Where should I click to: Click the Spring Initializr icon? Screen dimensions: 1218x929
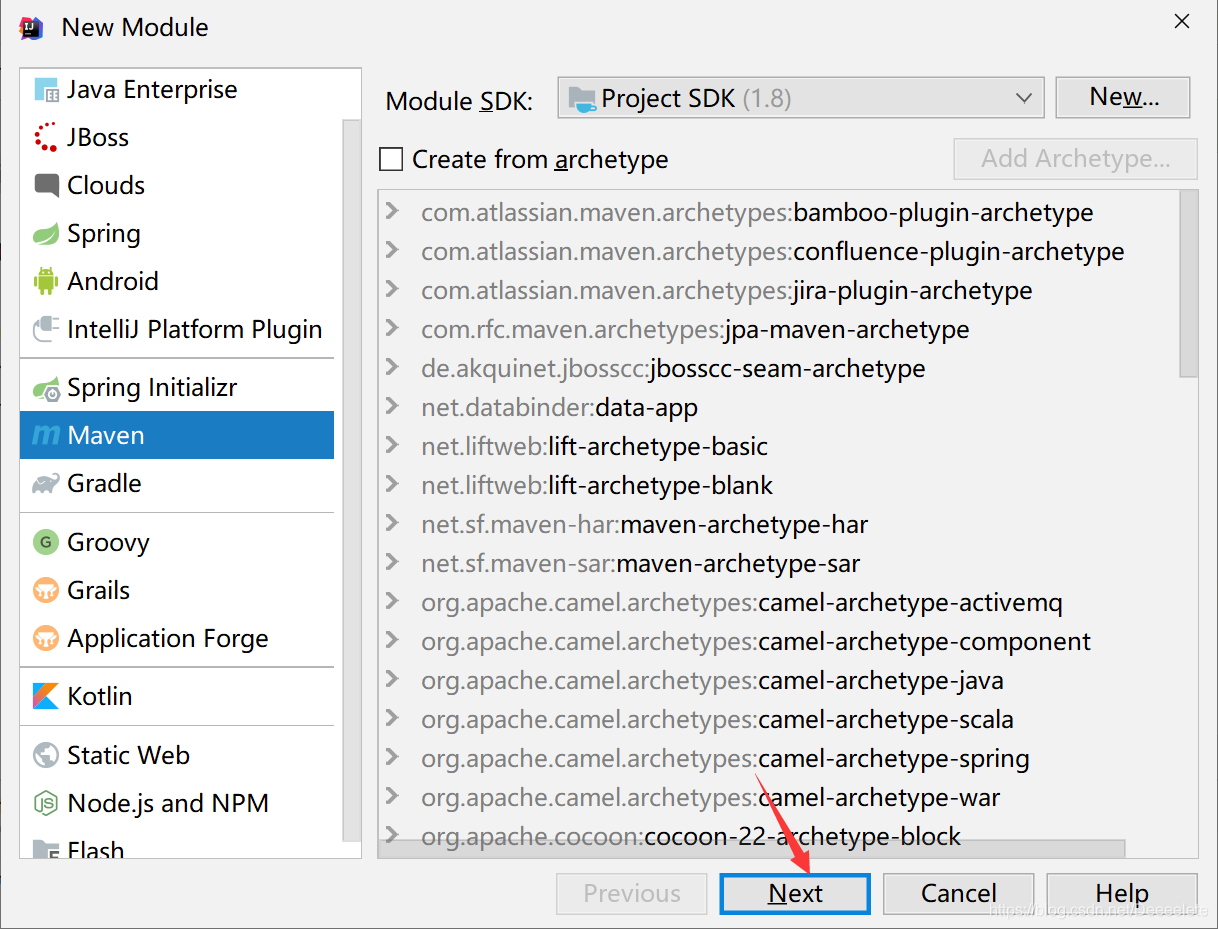pos(46,388)
